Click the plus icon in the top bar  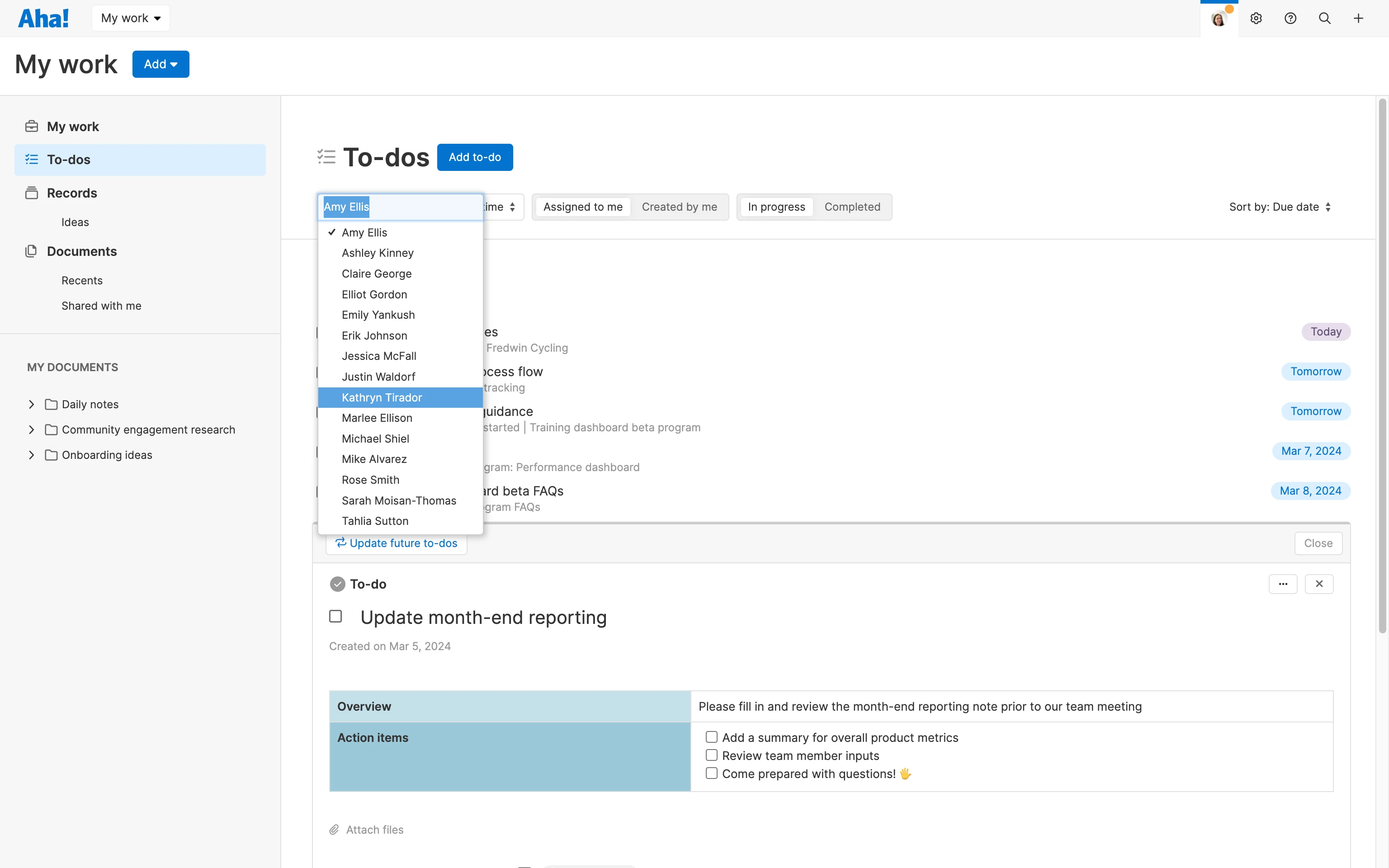(1359, 19)
